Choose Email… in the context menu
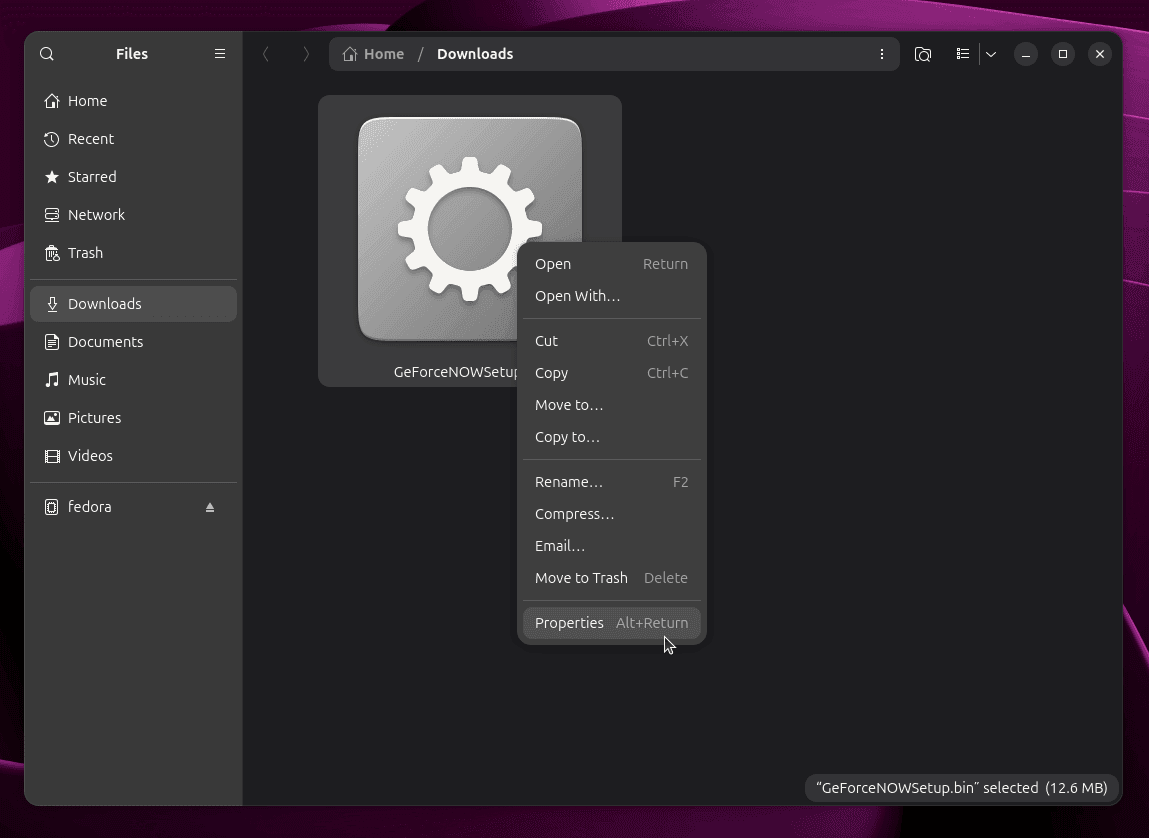This screenshot has height=838, width=1149. point(611,546)
